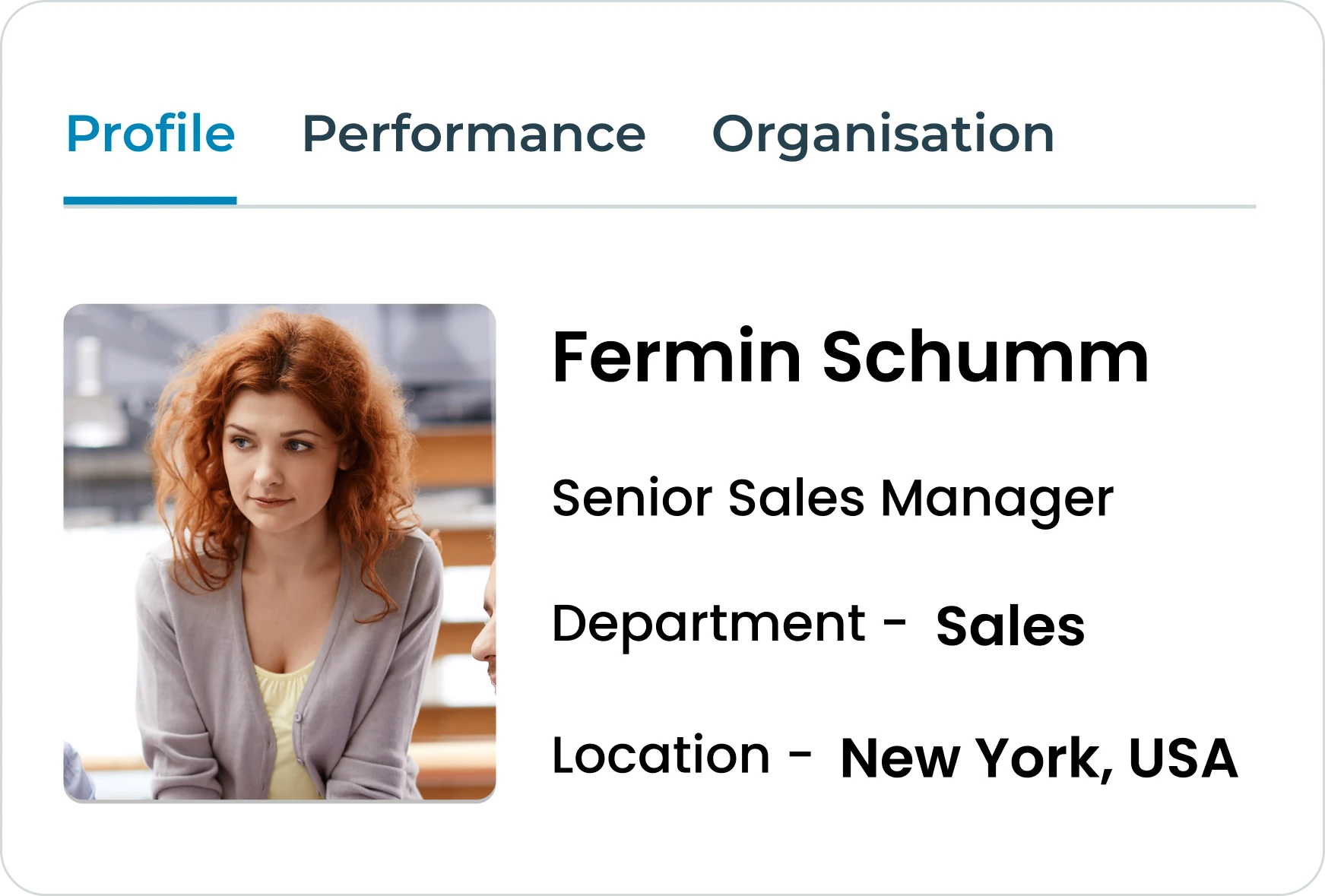
Task: Click the Senior Sales Manager job title
Action: tap(832, 499)
